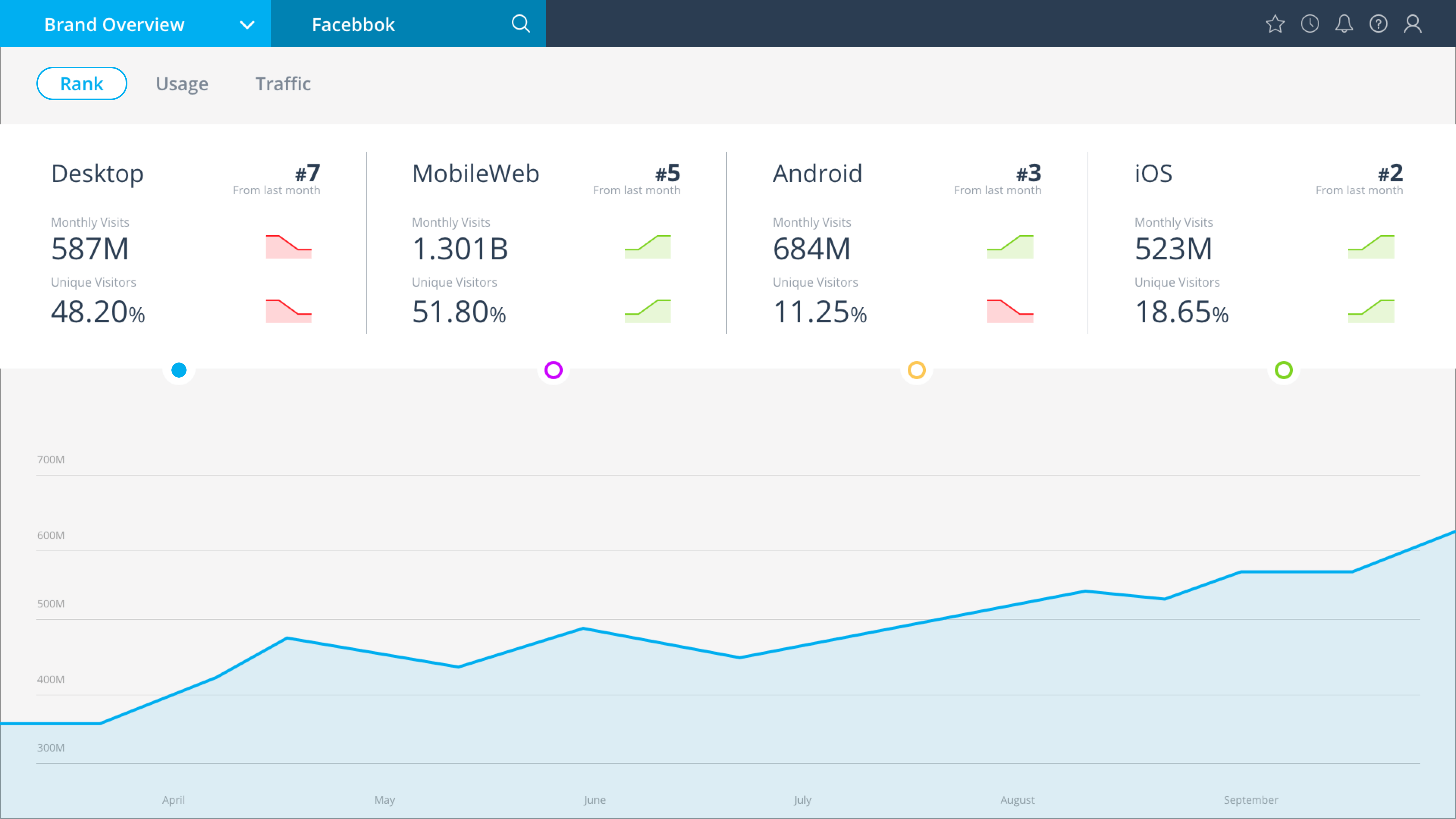Click the 587M monthly visits value
This screenshot has width=1456, height=819.
tap(90, 249)
